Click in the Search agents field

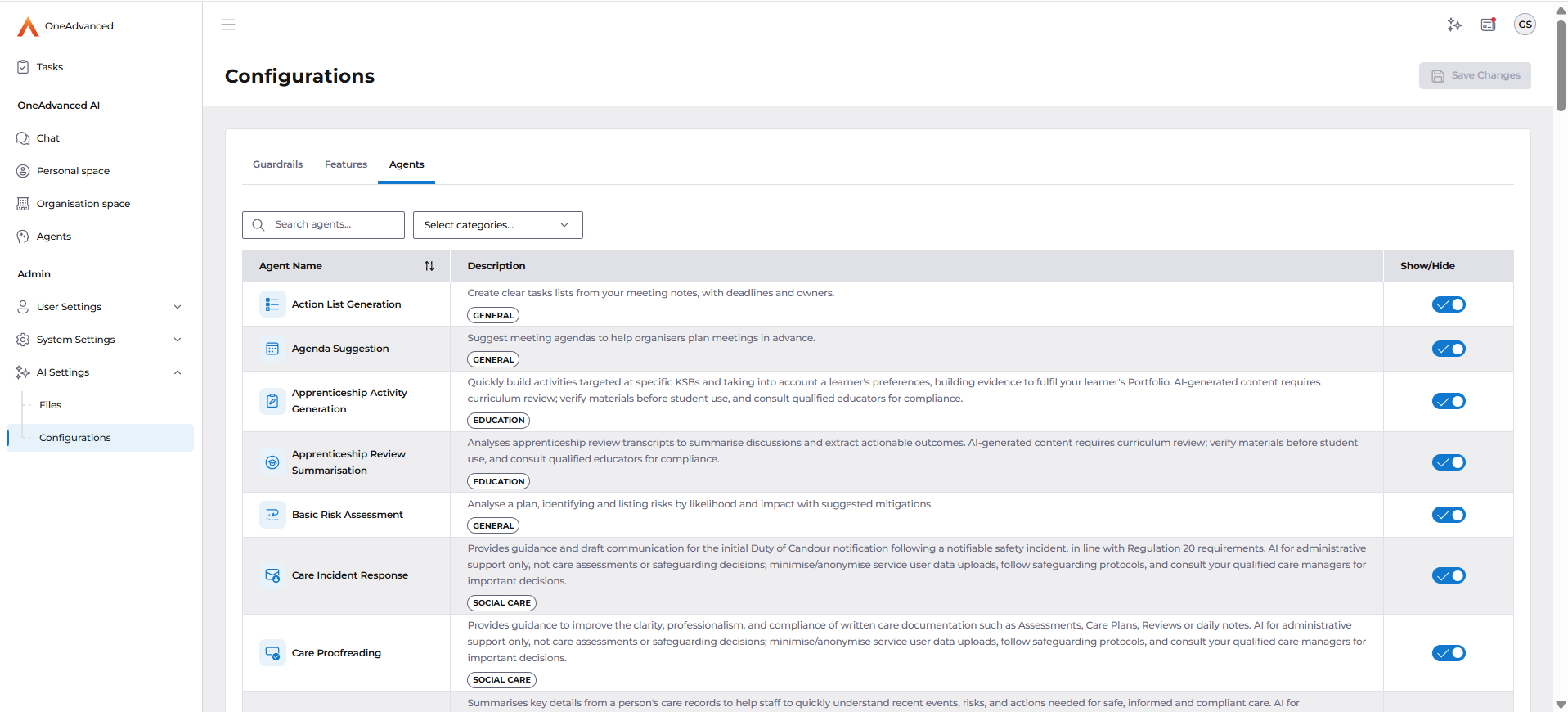pos(323,225)
